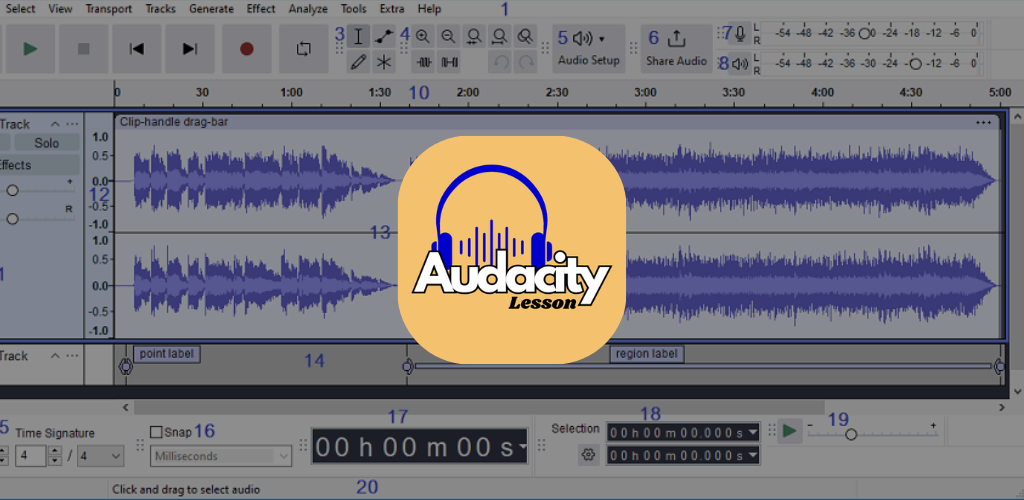This screenshot has width=1024, height=500.
Task: Start playback with the green Play button
Action: 30,49
